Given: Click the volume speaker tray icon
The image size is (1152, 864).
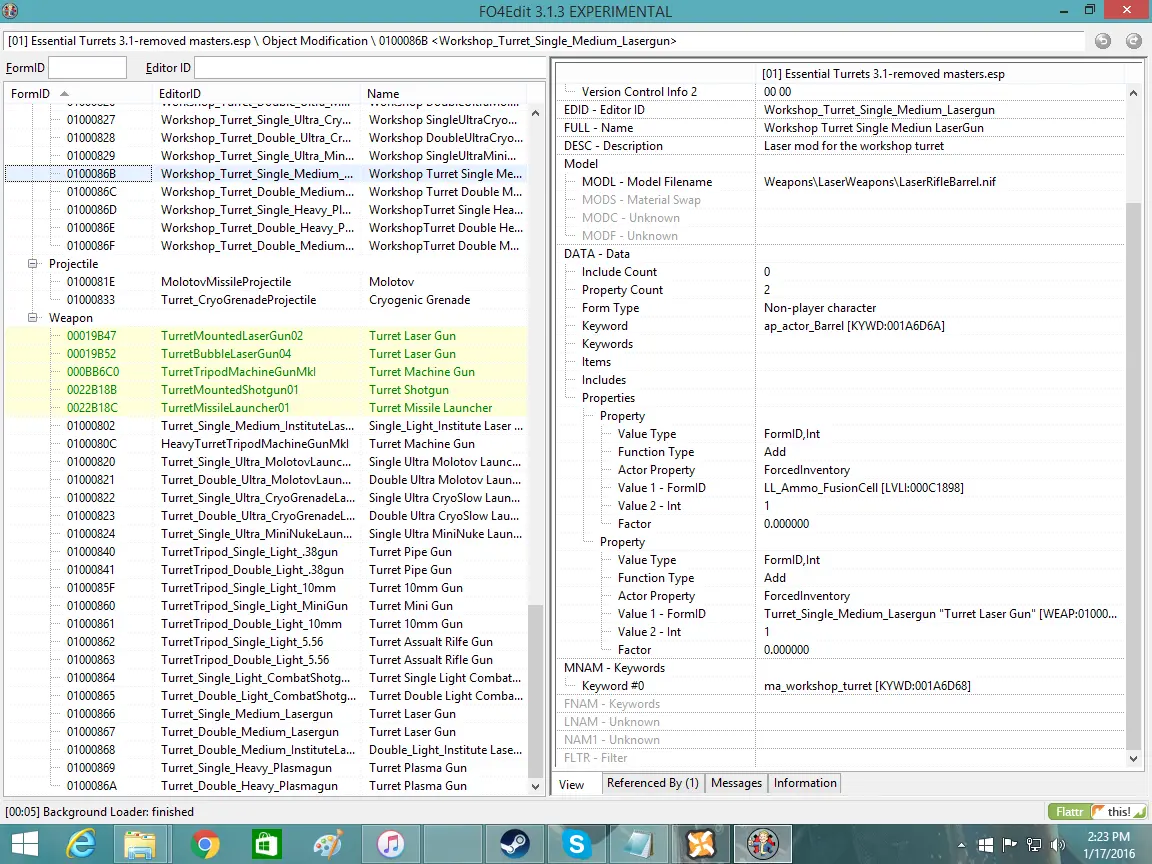Looking at the screenshot, I should click(1058, 845).
